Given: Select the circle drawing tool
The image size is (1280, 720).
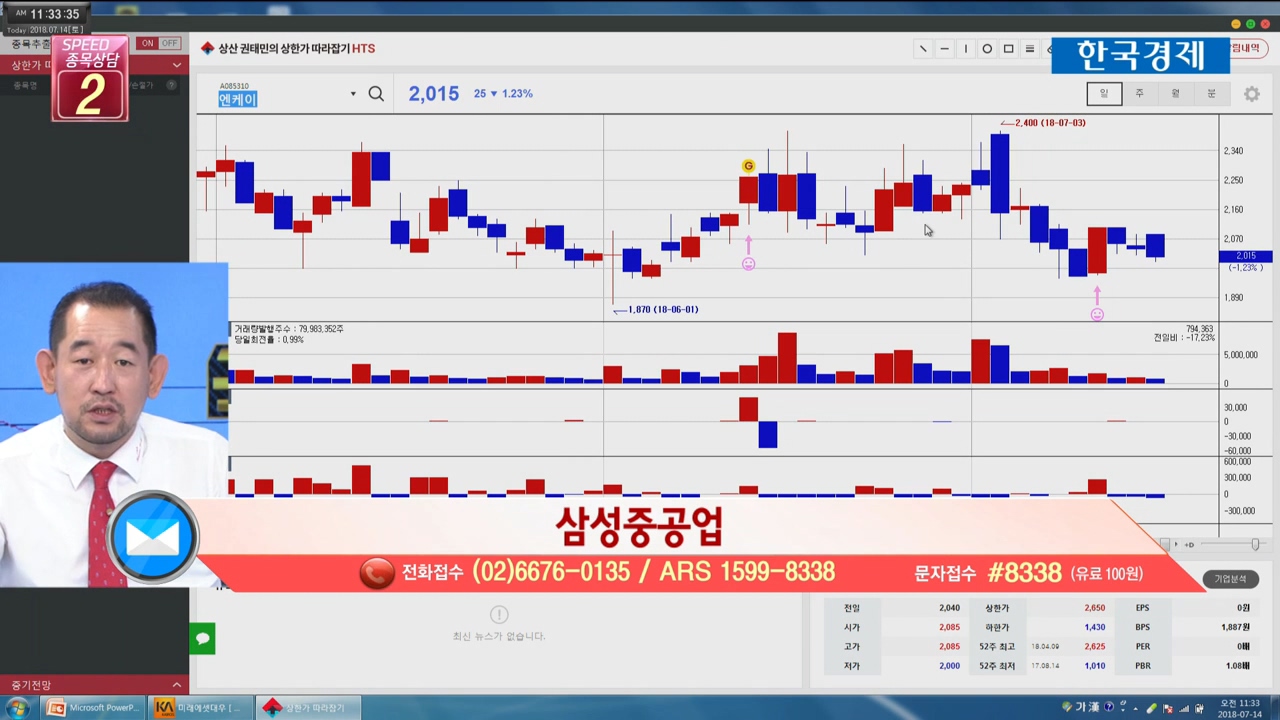Looking at the screenshot, I should pos(987,49).
